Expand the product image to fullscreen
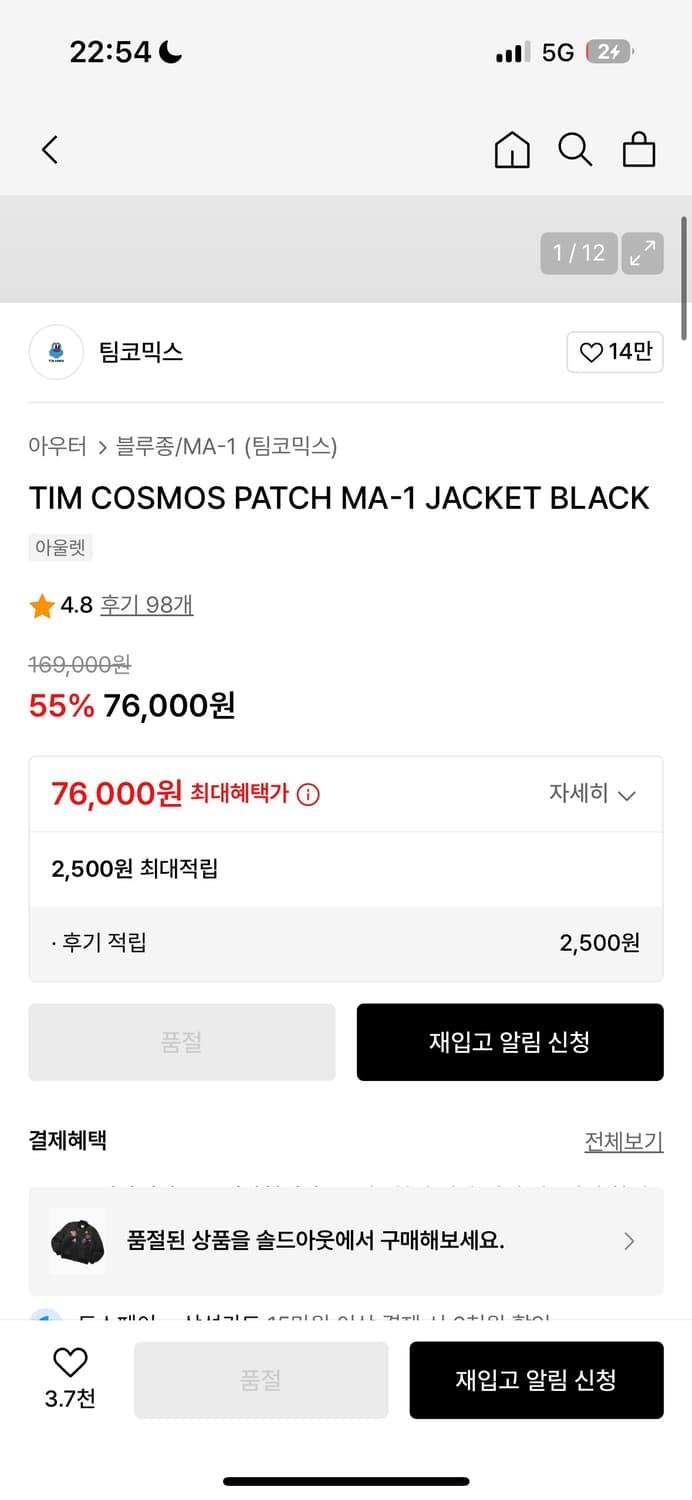 pyautogui.click(x=642, y=254)
